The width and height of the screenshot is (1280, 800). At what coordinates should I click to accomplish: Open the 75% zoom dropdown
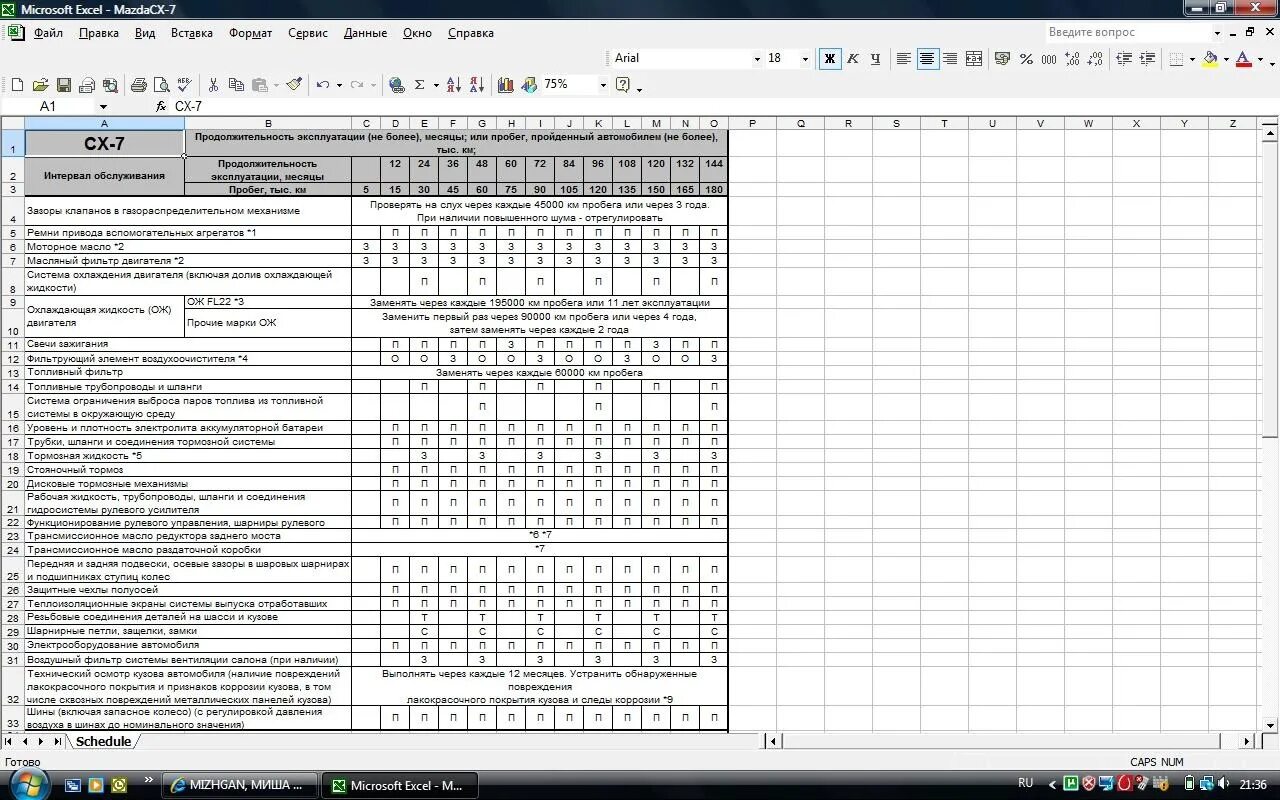602,85
